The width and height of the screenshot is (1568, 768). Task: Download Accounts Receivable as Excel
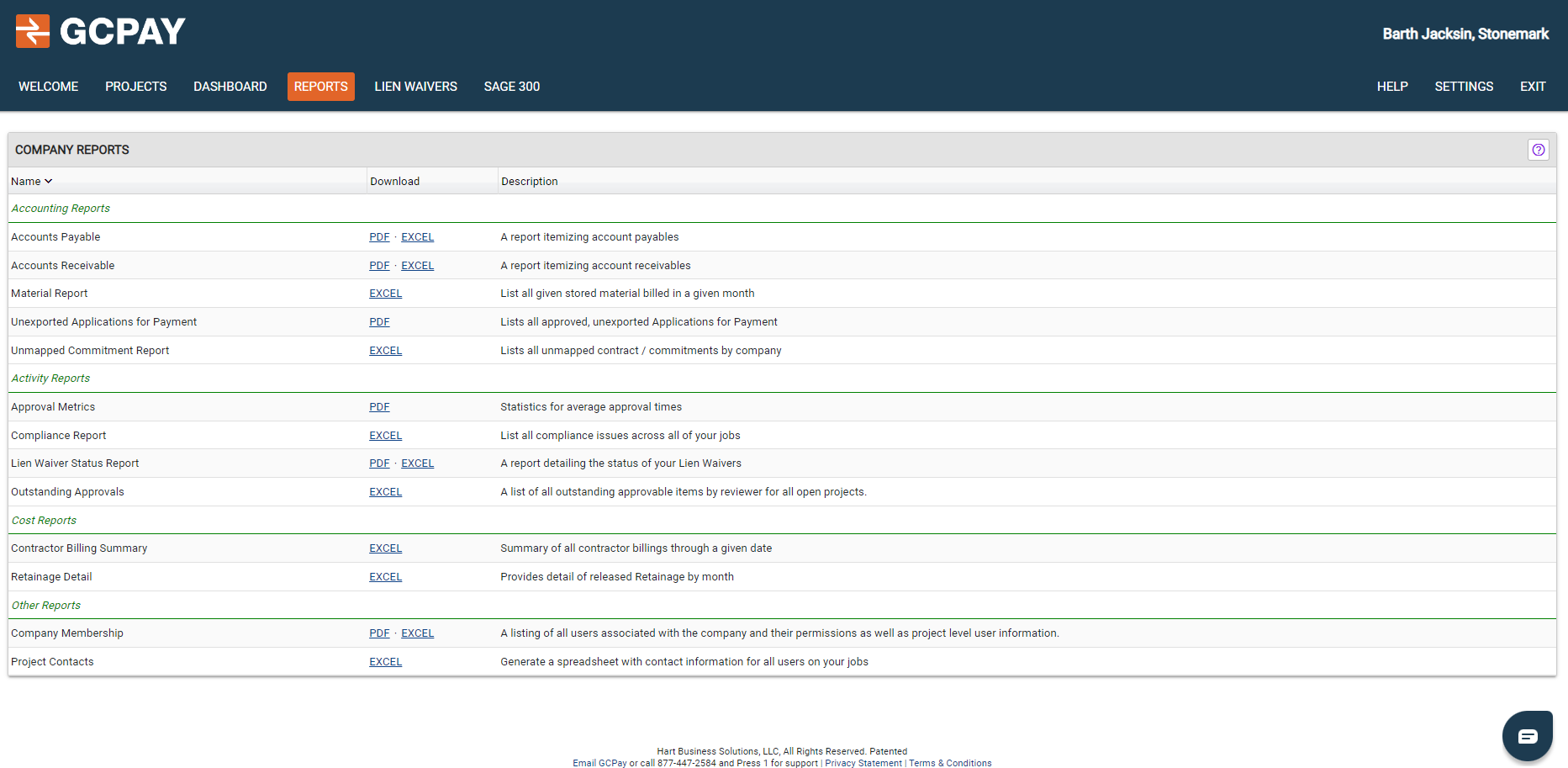[417, 266]
